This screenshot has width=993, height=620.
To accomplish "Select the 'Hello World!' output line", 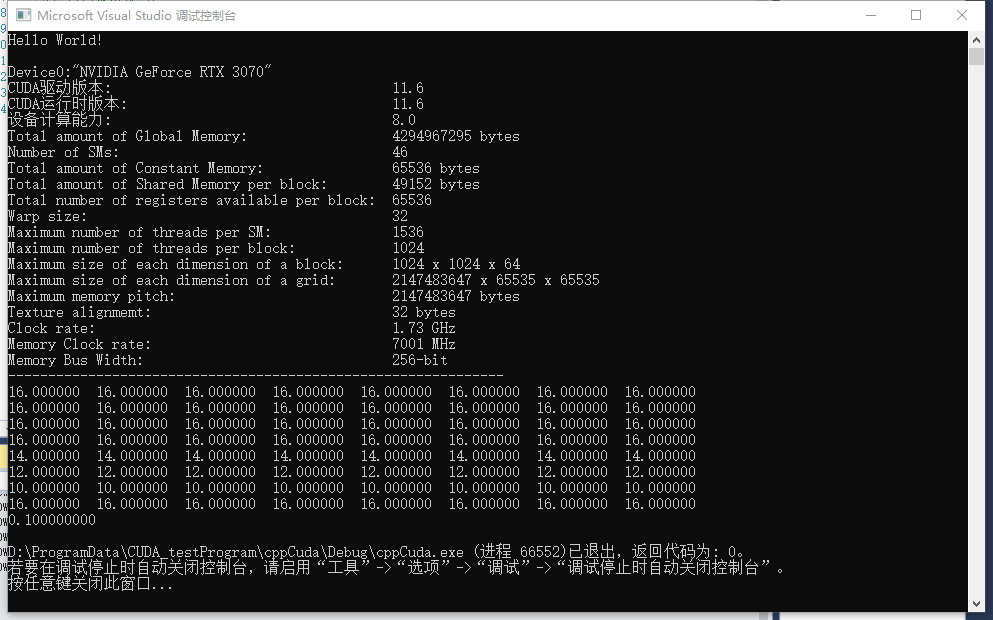I will pyautogui.click(x=56, y=39).
